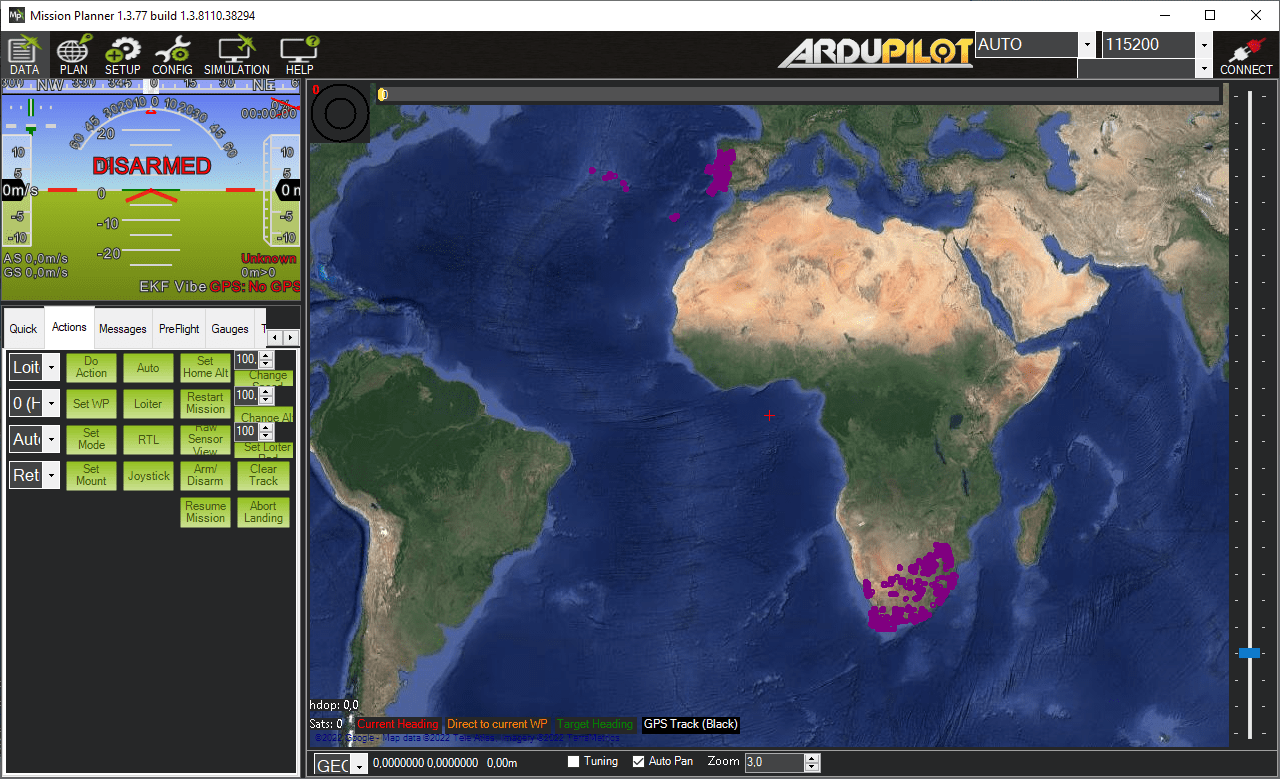Switch to the Quick tab

[x=23, y=329]
